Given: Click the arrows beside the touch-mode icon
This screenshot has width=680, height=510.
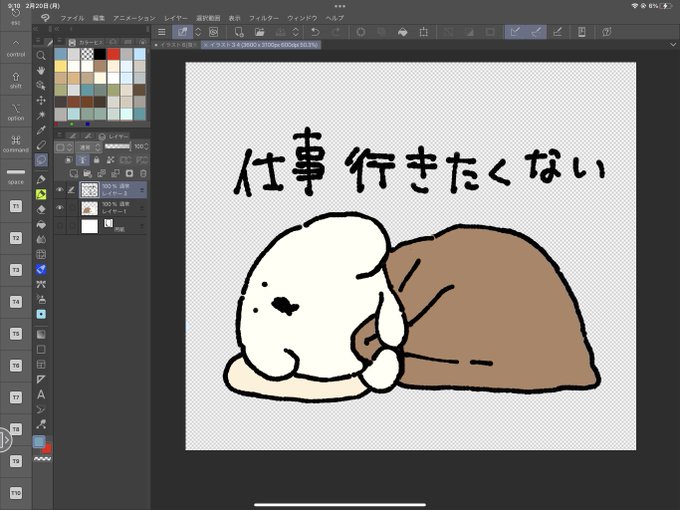Looking at the screenshot, I should tap(198, 32).
